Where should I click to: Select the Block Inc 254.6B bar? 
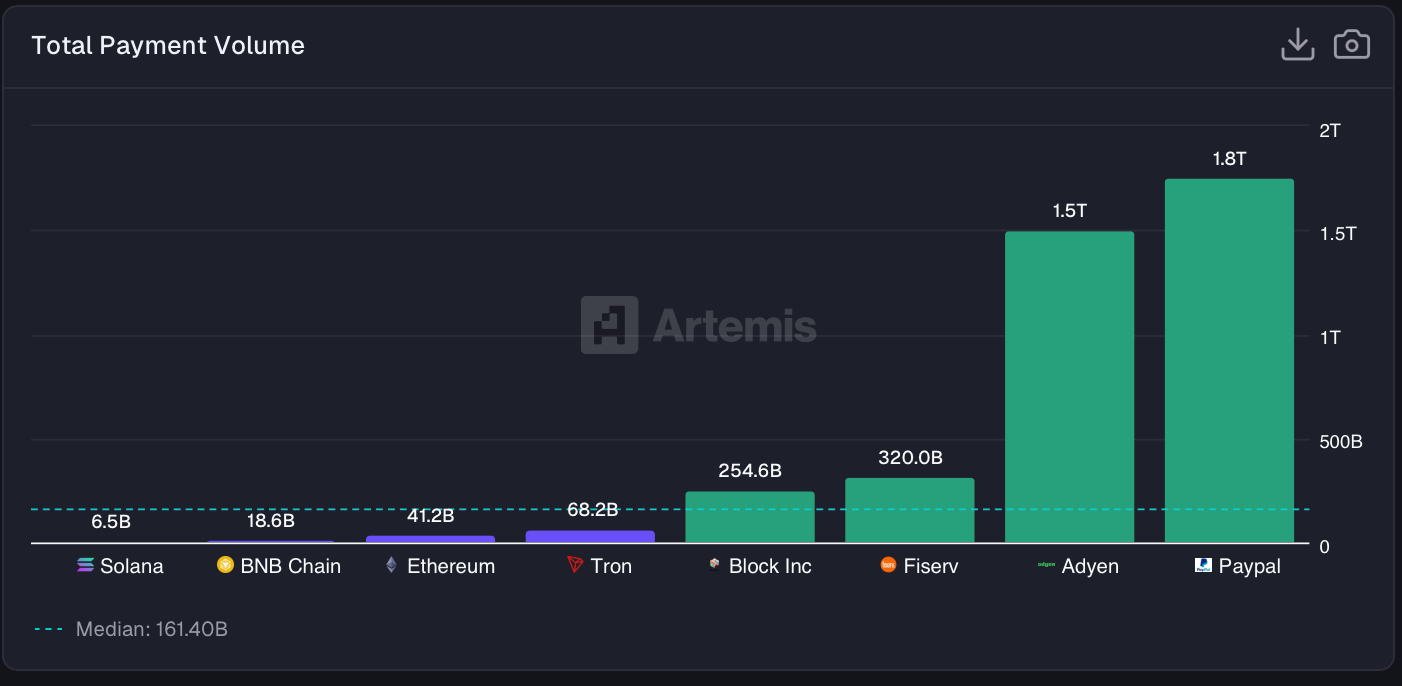coord(750,517)
